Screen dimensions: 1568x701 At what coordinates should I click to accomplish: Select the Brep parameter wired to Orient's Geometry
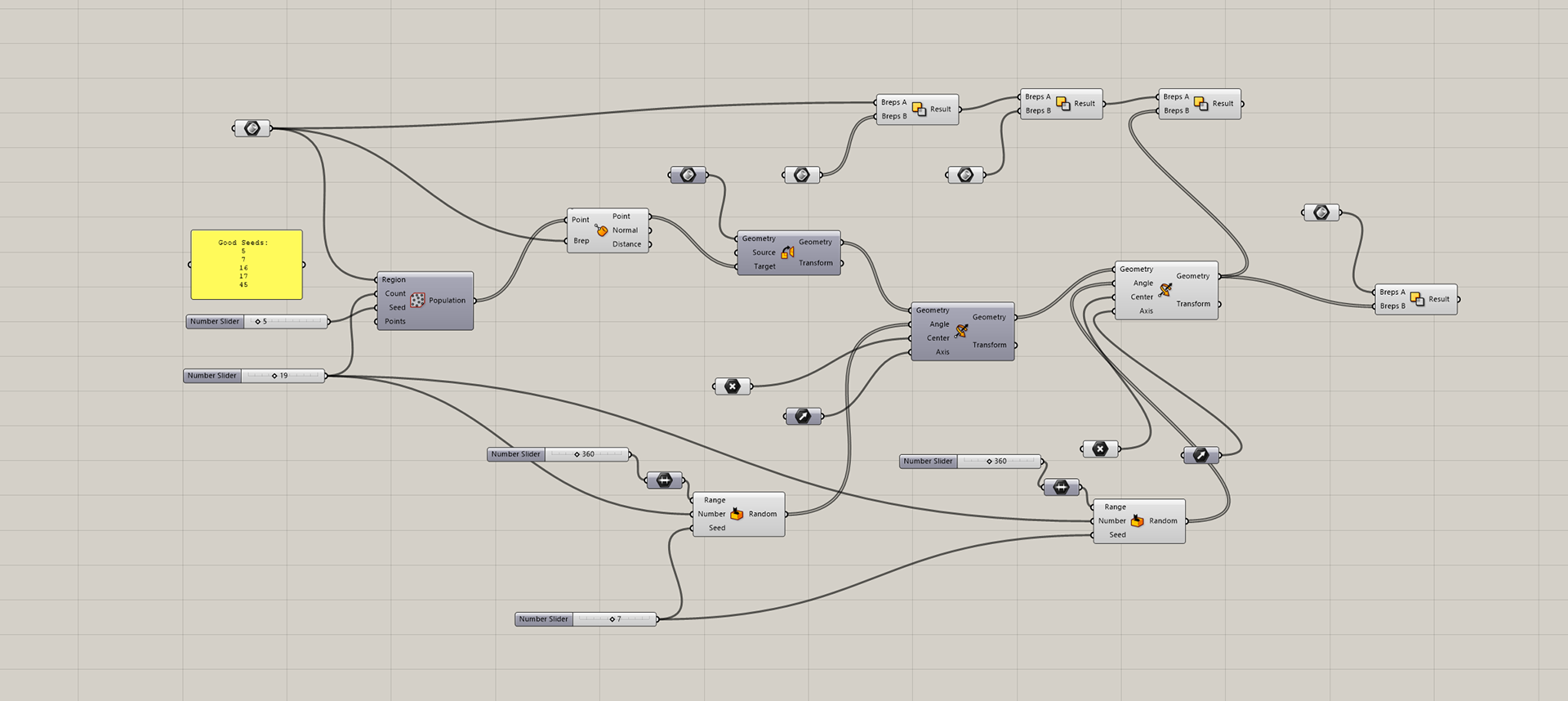688,175
